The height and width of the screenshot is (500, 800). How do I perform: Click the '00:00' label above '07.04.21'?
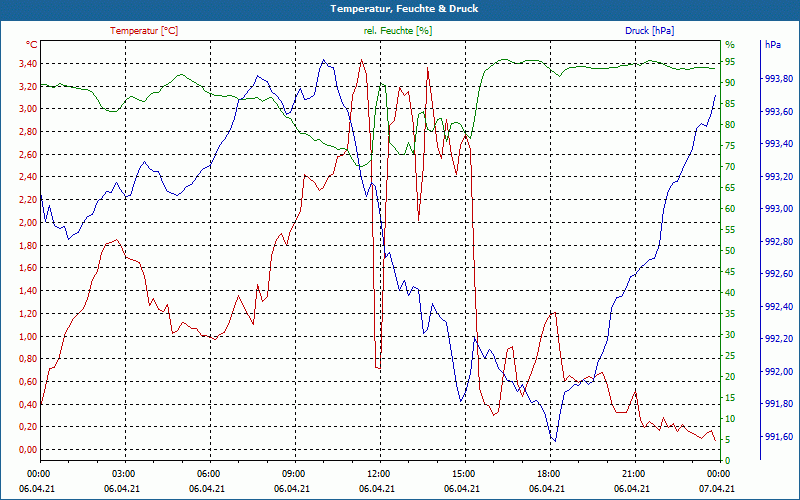click(x=718, y=473)
